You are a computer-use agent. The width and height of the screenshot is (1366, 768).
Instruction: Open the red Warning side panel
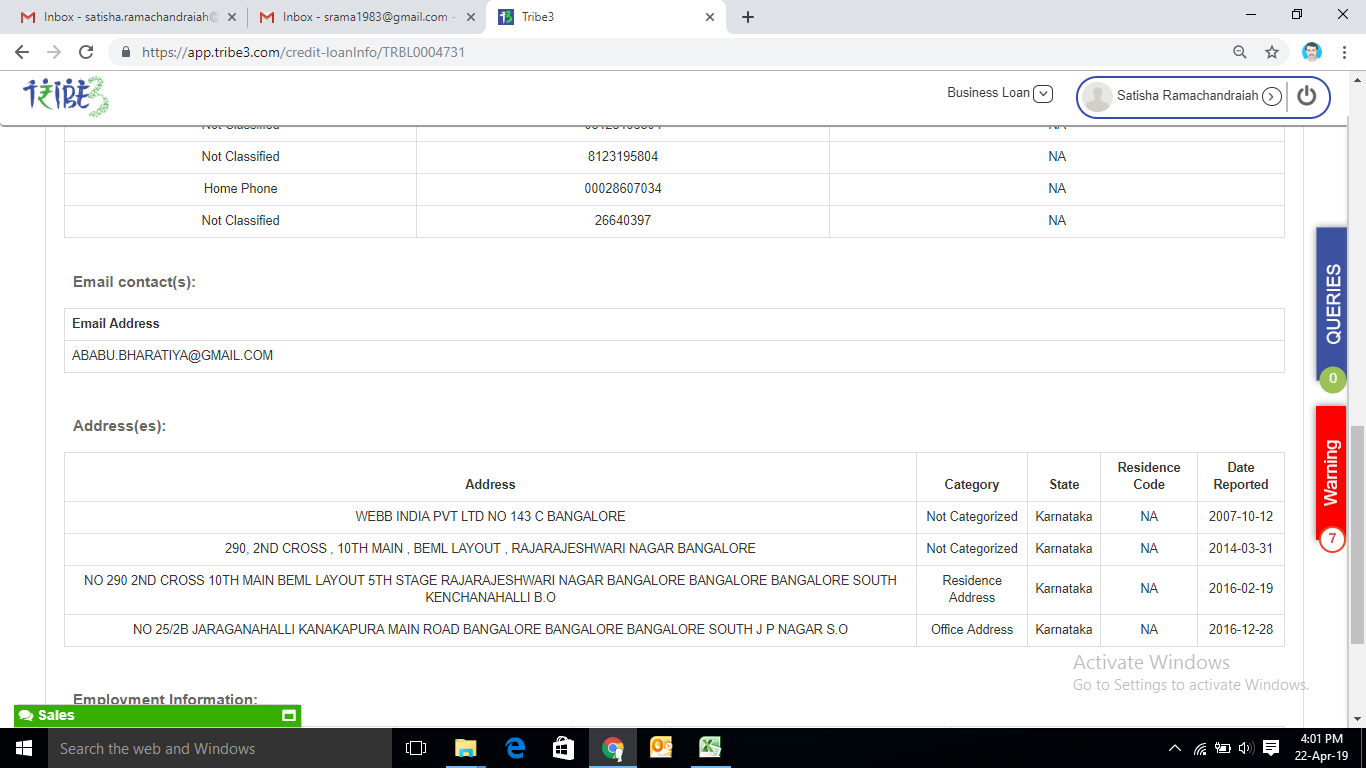click(1331, 472)
